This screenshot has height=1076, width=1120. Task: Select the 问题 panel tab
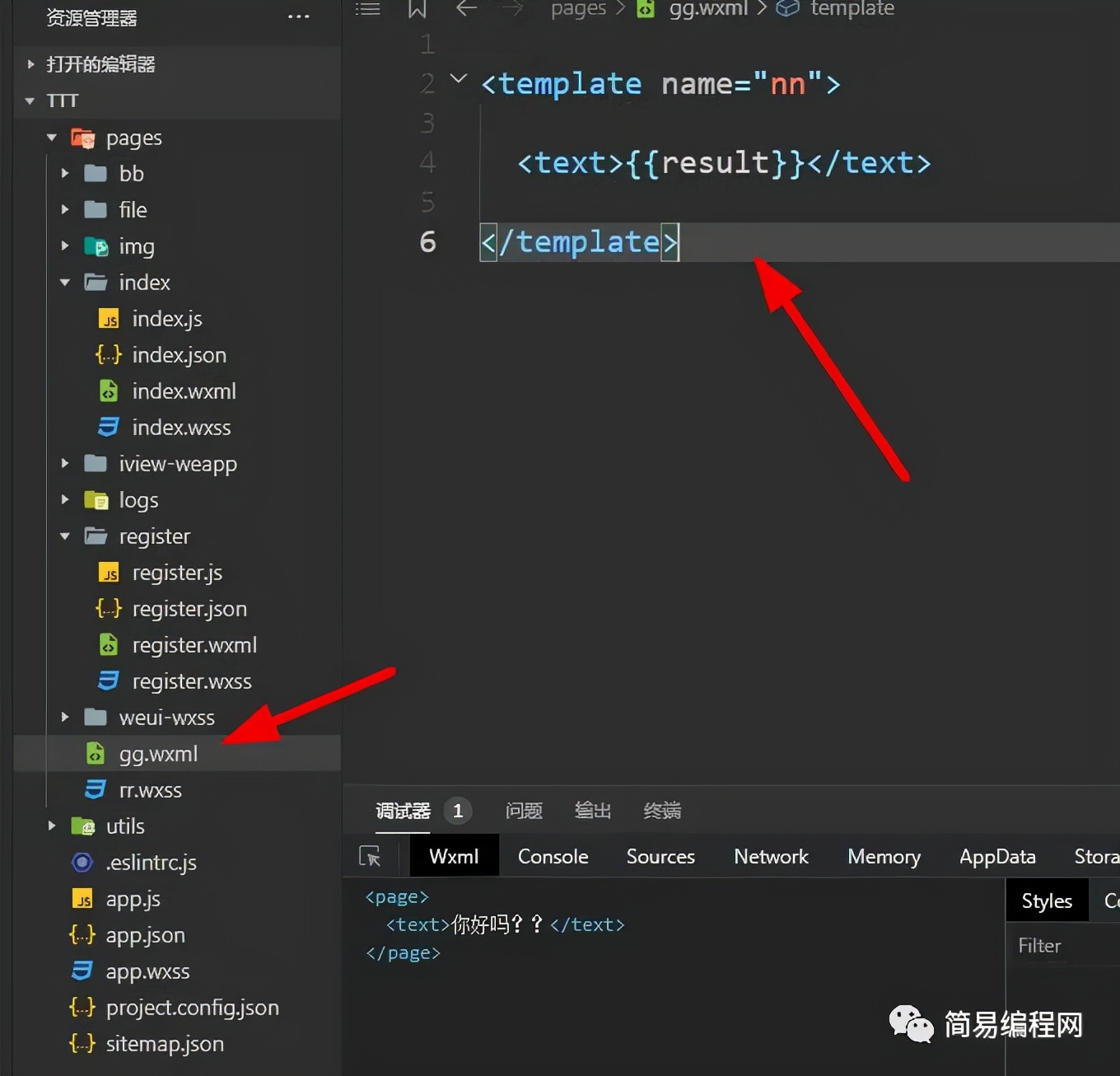tap(524, 811)
